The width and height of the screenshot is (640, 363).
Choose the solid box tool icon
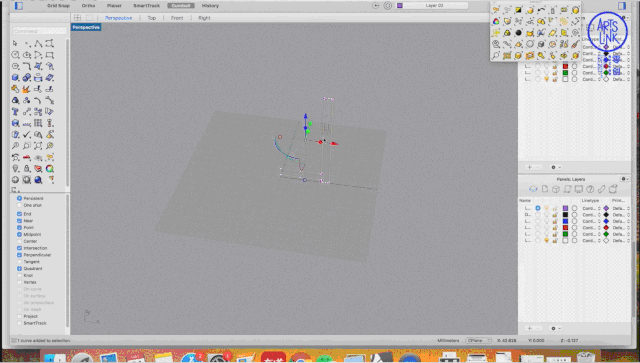pos(16,78)
